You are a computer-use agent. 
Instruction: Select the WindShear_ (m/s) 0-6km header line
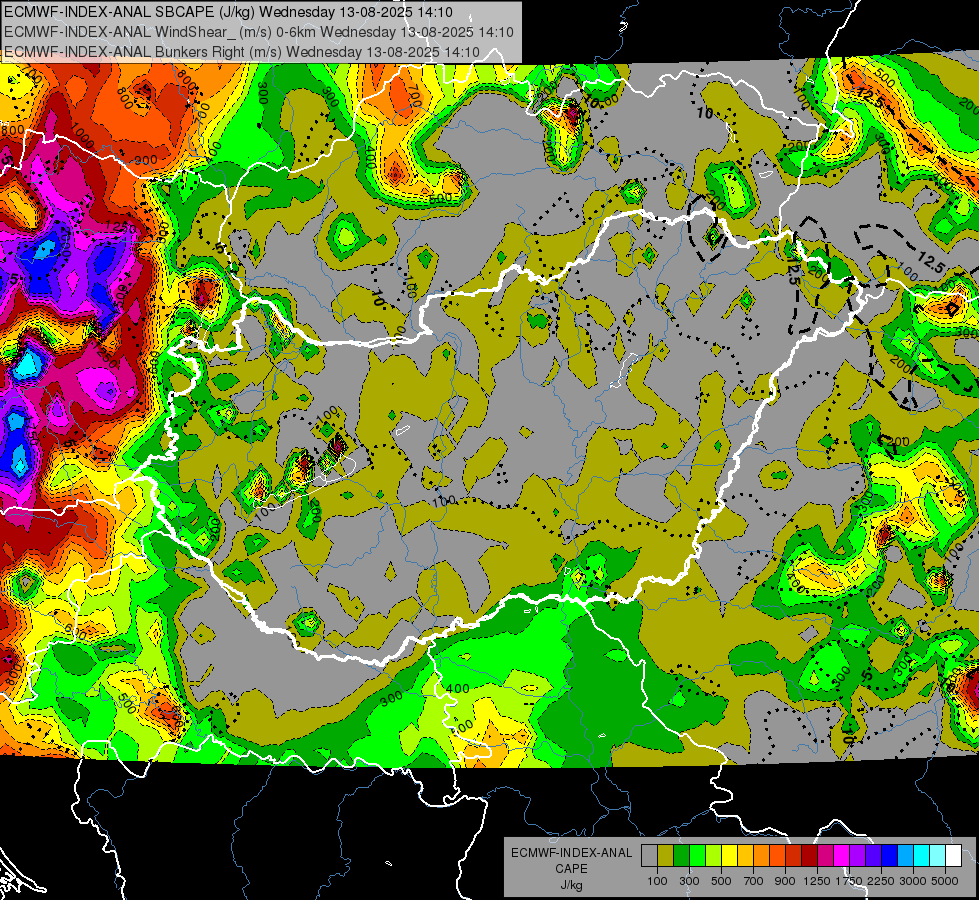point(258,32)
